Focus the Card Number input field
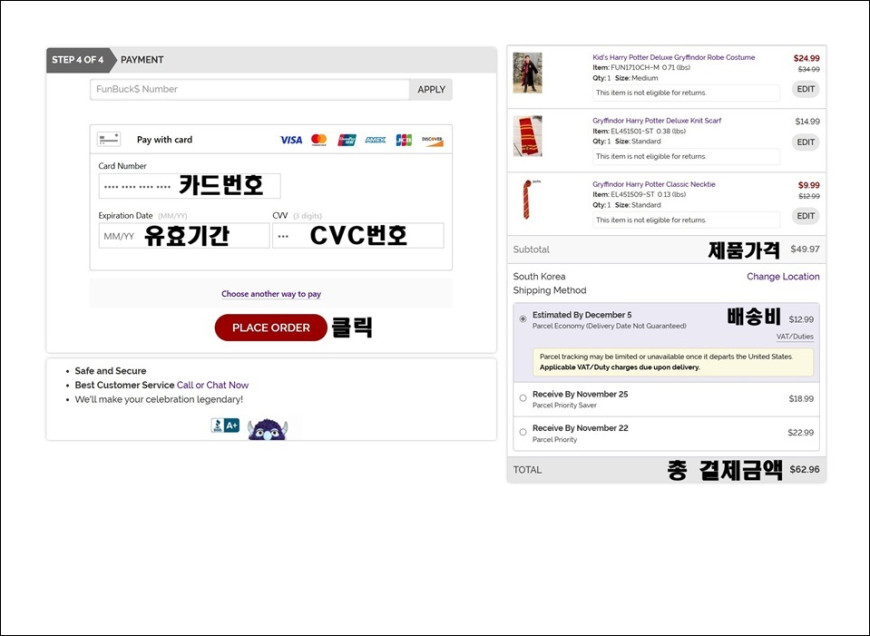This screenshot has height=636, width=870. (189, 186)
